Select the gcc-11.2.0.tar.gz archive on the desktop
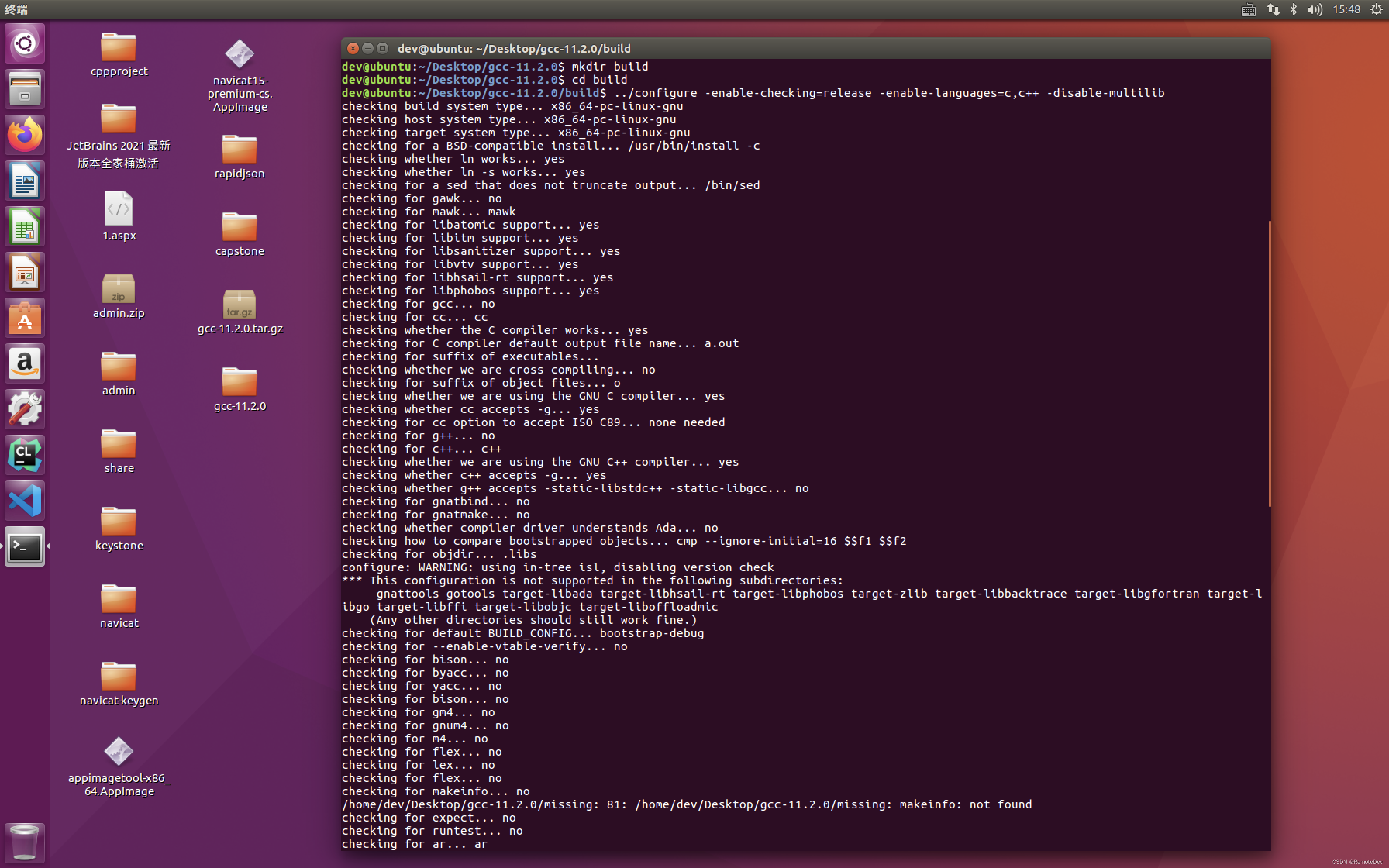The image size is (1389, 868). tap(240, 304)
